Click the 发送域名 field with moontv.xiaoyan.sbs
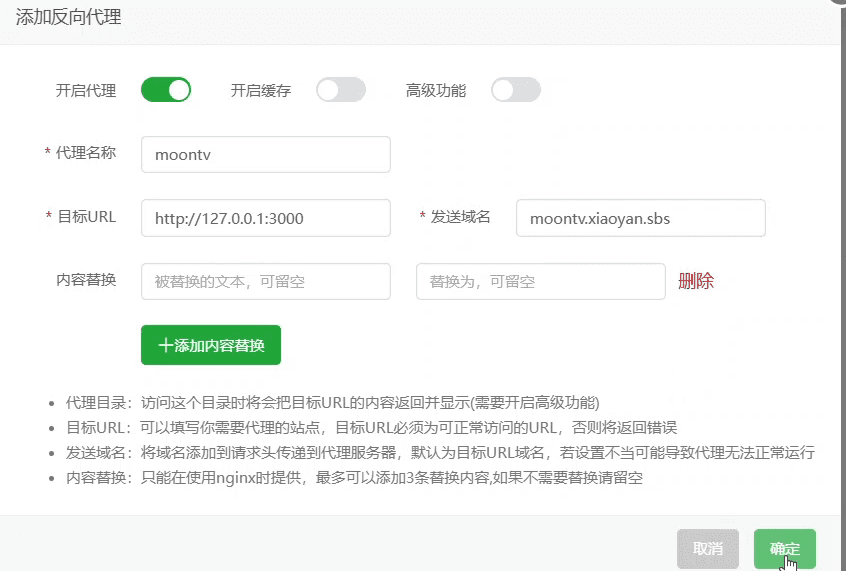This screenshot has width=846, height=571. [x=640, y=218]
